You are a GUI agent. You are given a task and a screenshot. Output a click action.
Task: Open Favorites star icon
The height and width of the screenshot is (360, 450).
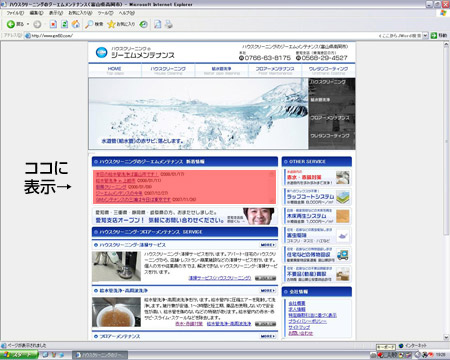coord(111,24)
